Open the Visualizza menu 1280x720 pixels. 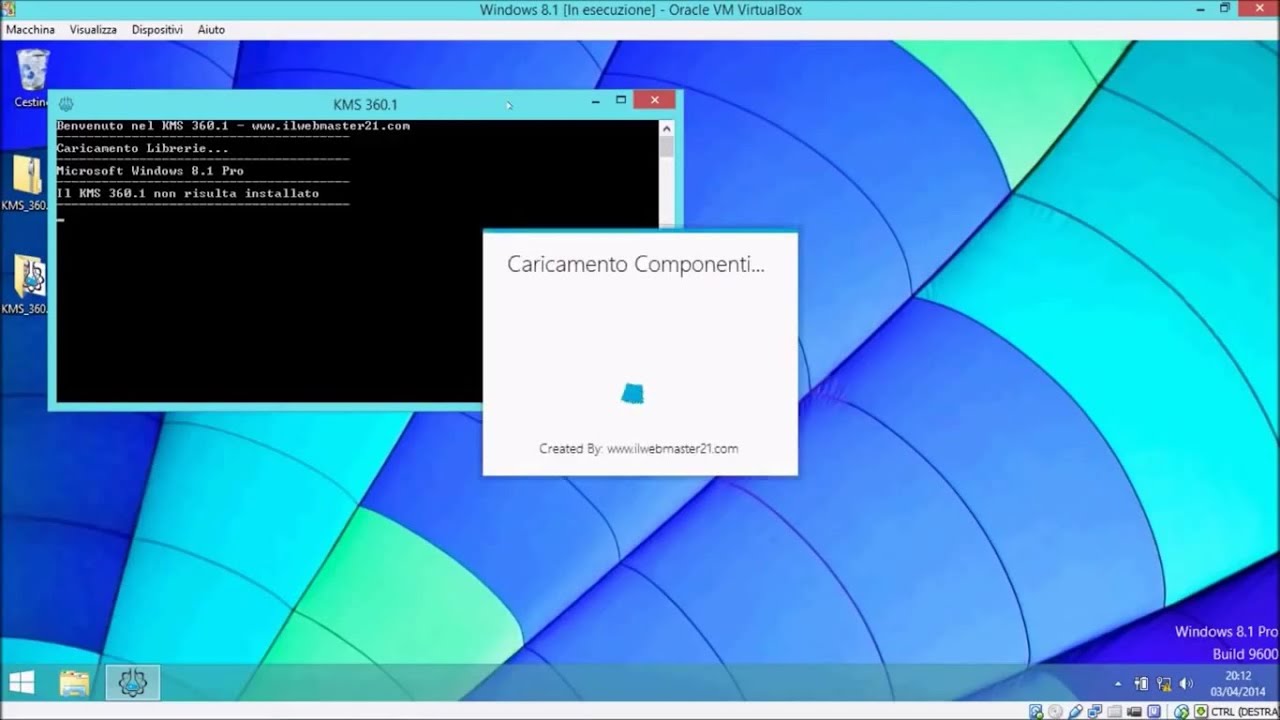pos(93,30)
